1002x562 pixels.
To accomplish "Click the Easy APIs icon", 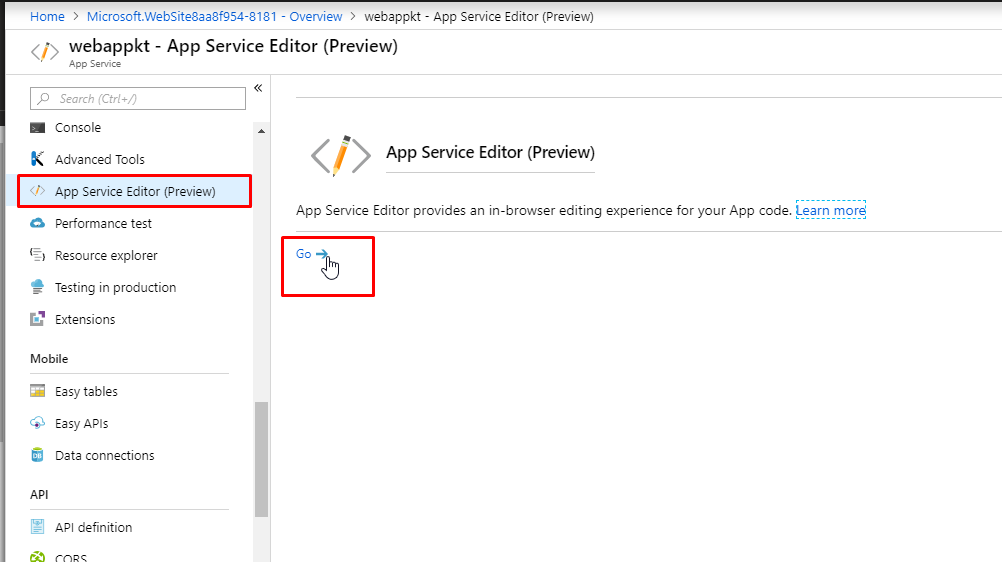I will 38,423.
